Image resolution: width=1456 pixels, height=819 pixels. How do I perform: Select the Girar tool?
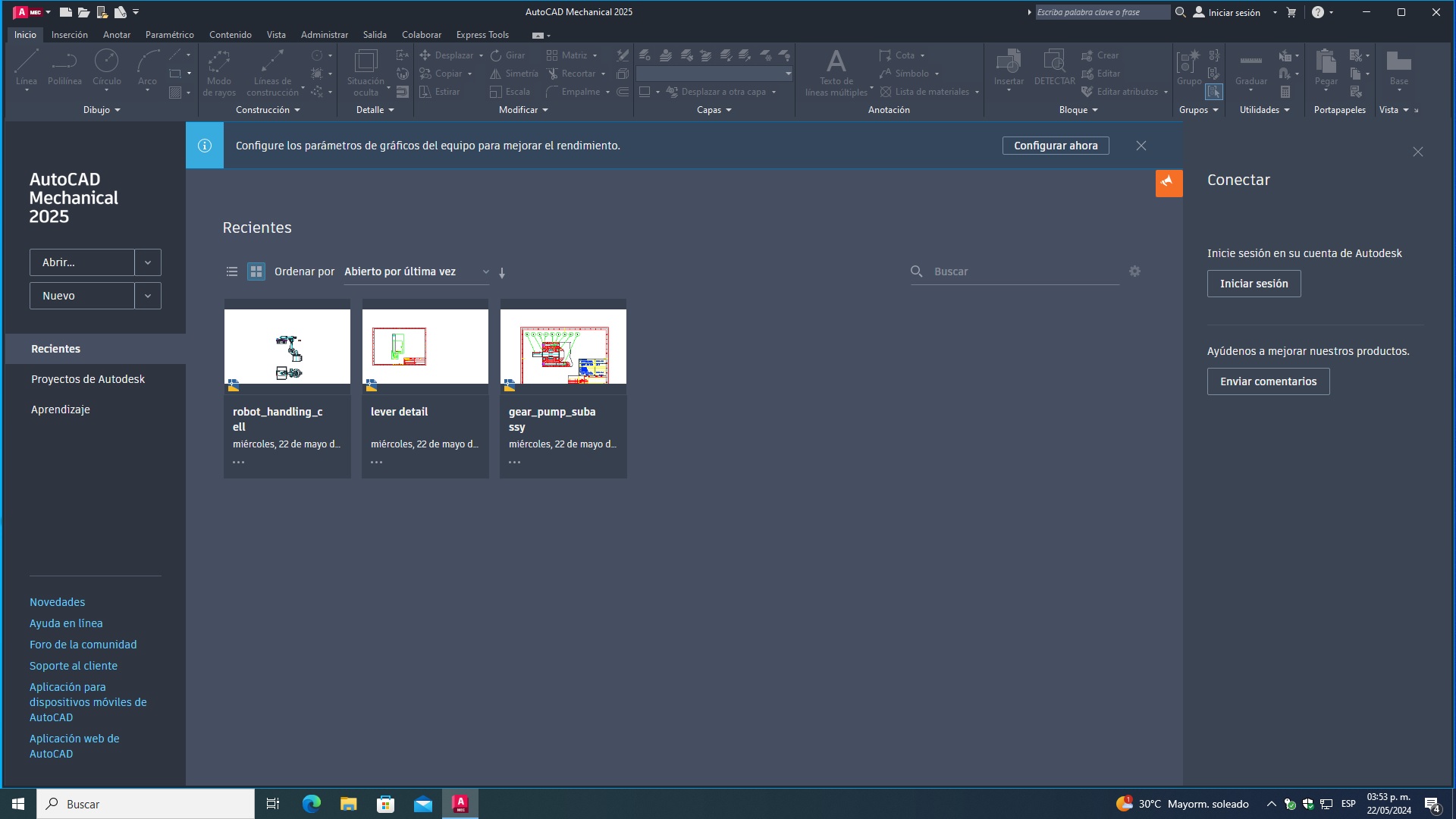(508, 55)
